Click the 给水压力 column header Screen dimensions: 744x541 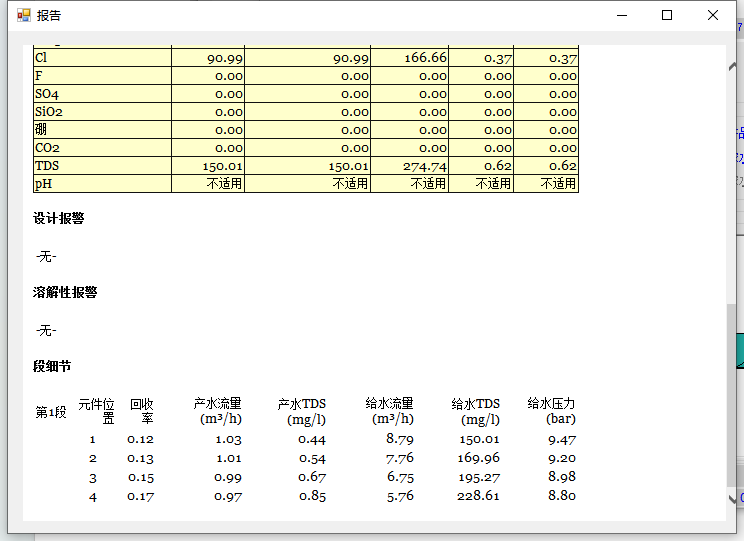551,411
